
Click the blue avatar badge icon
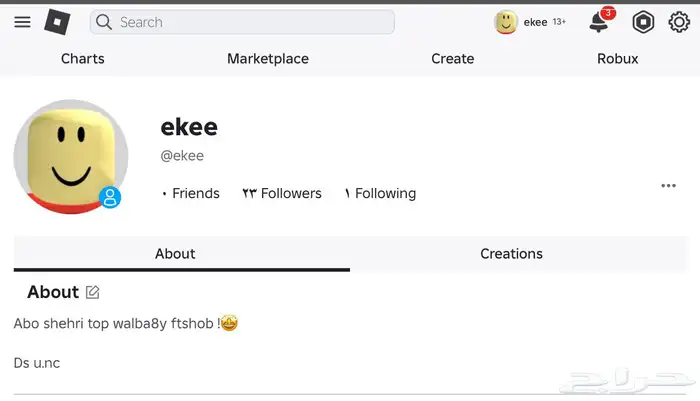(x=110, y=197)
